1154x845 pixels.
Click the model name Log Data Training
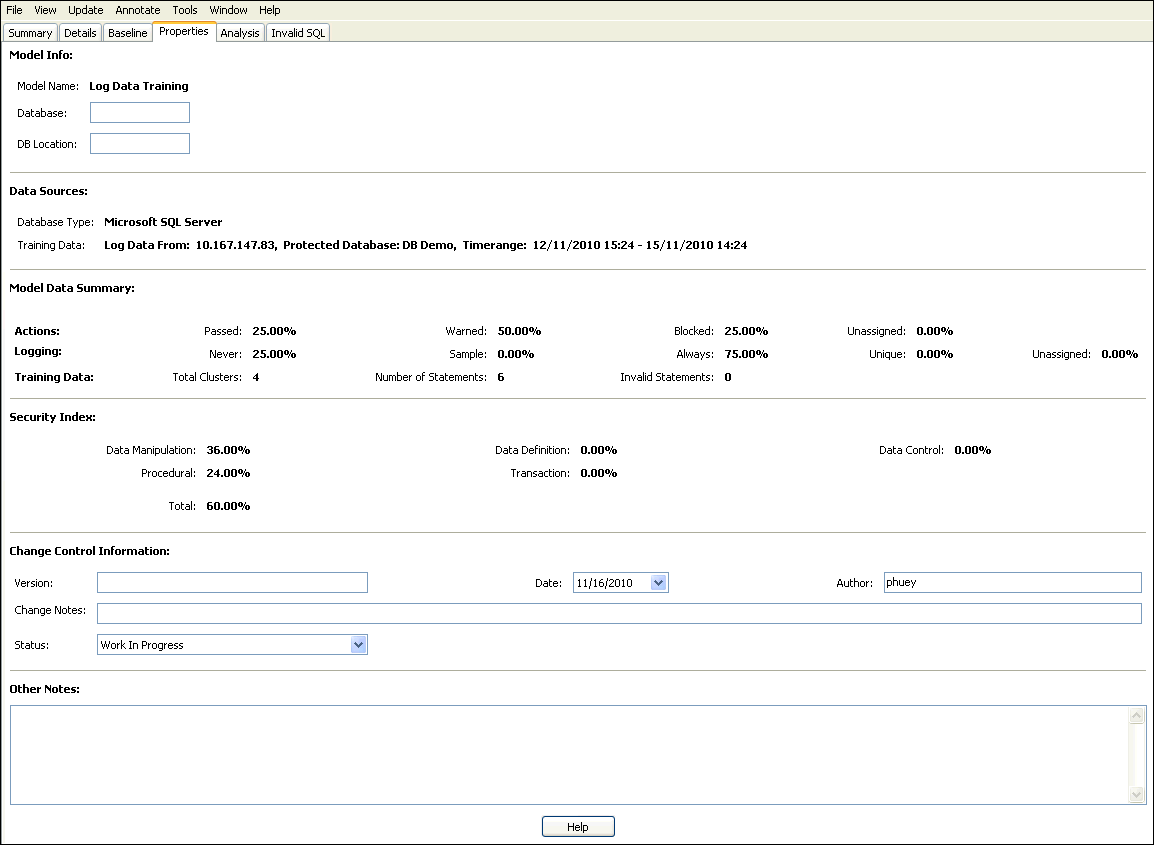[139, 86]
